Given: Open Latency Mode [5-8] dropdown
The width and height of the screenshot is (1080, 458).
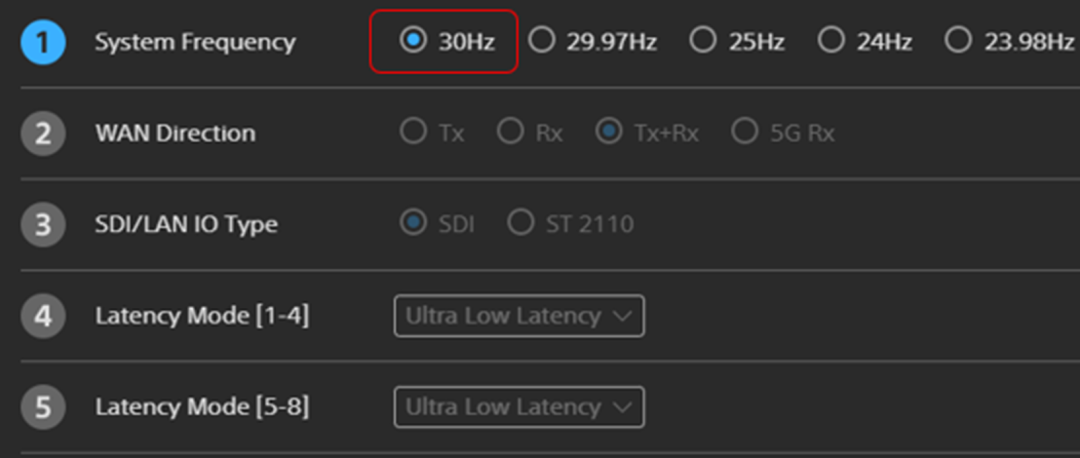Looking at the screenshot, I should click(519, 407).
